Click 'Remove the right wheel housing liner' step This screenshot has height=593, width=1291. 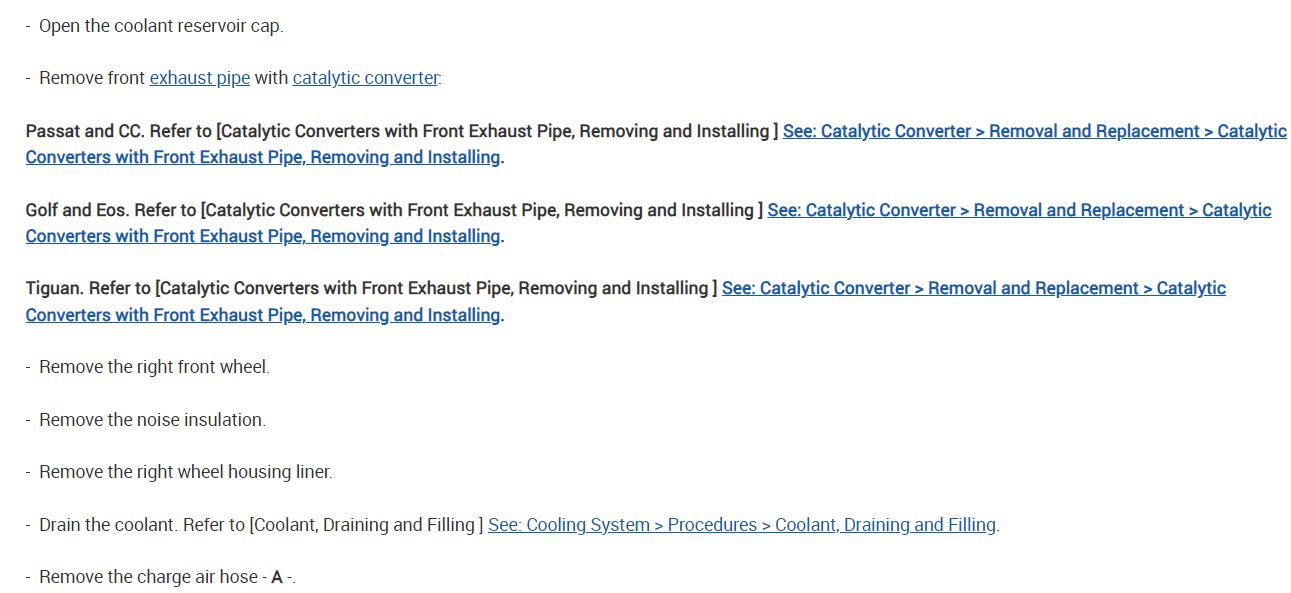coord(185,472)
